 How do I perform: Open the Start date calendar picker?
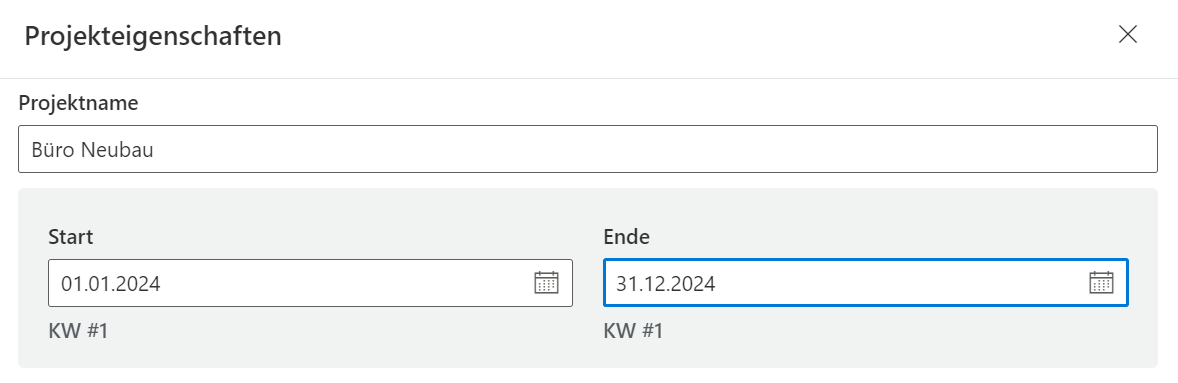coord(546,282)
